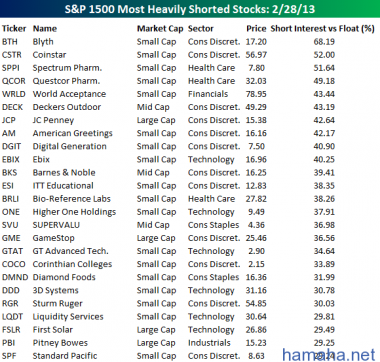
Task: Click the Coinstar company name
Action: (49, 55)
